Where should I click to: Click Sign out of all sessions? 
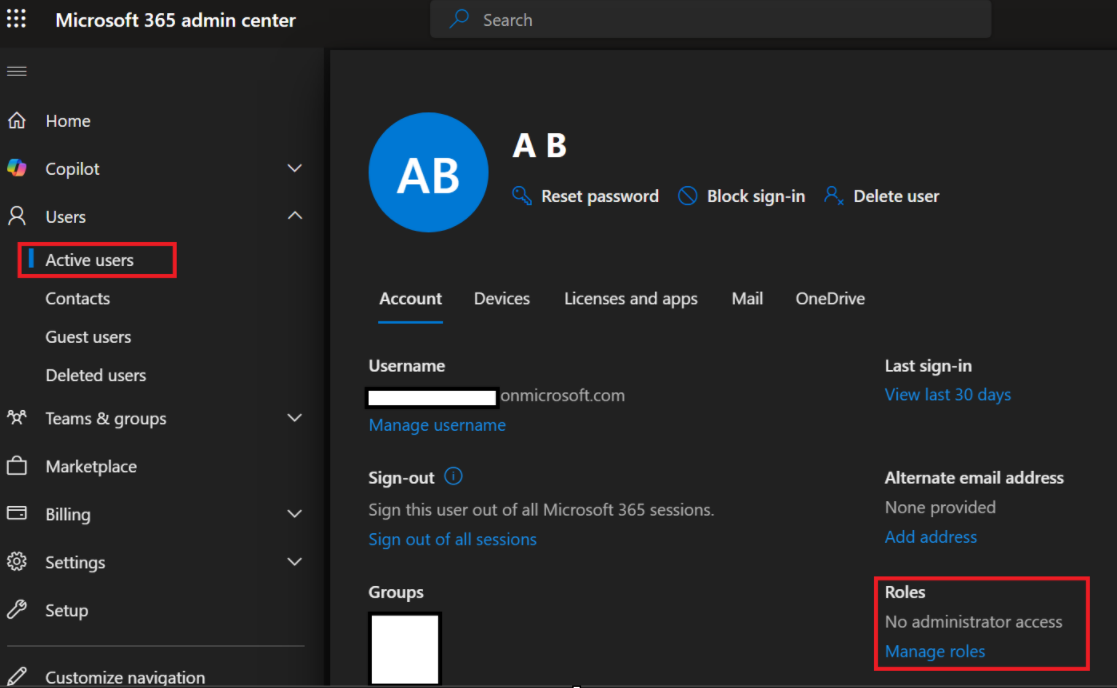[452, 539]
